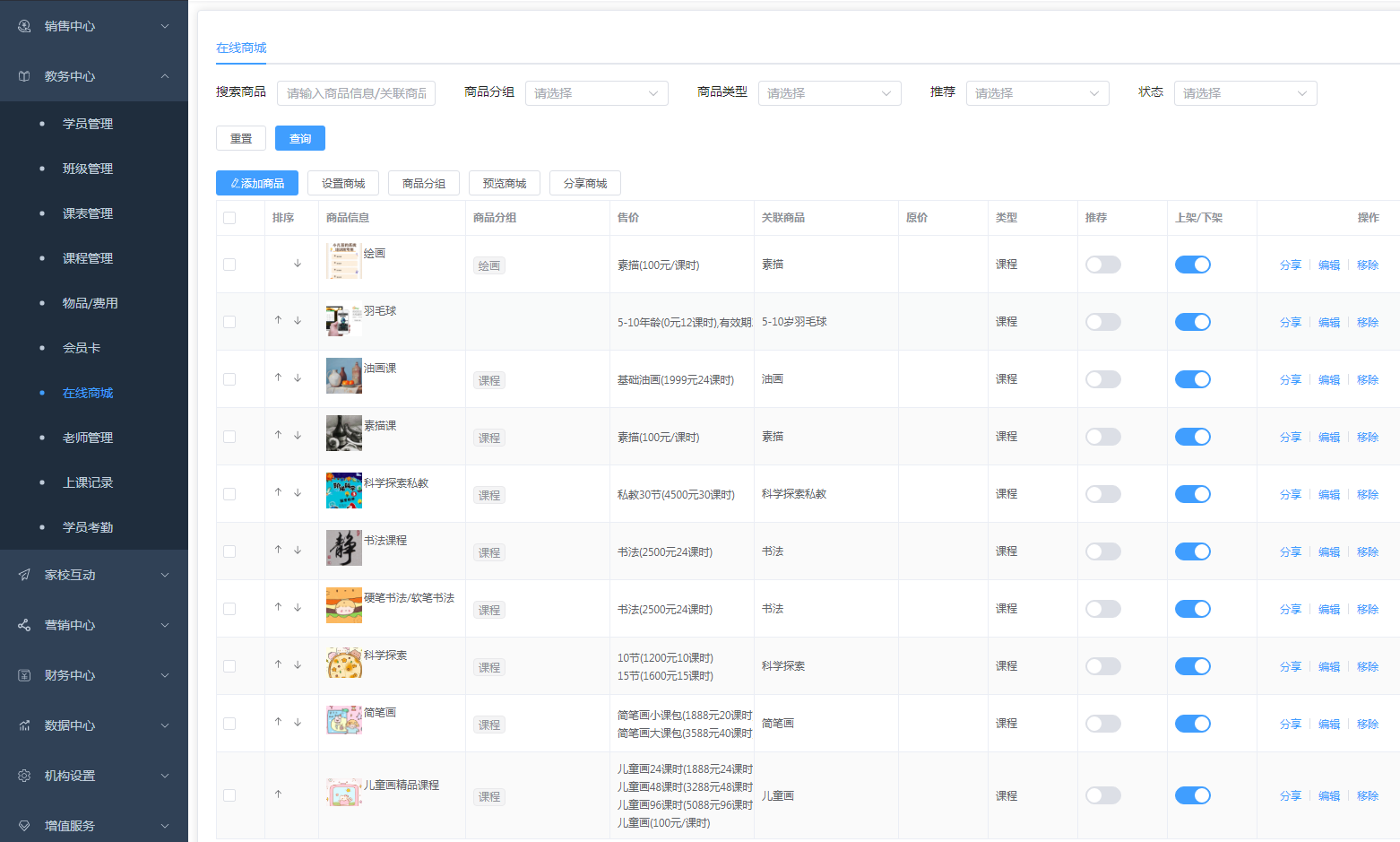This screenshot has height=842, width=1400.
Task: Open 课表管理 in sidebar
Action: (x=88, y=213)
